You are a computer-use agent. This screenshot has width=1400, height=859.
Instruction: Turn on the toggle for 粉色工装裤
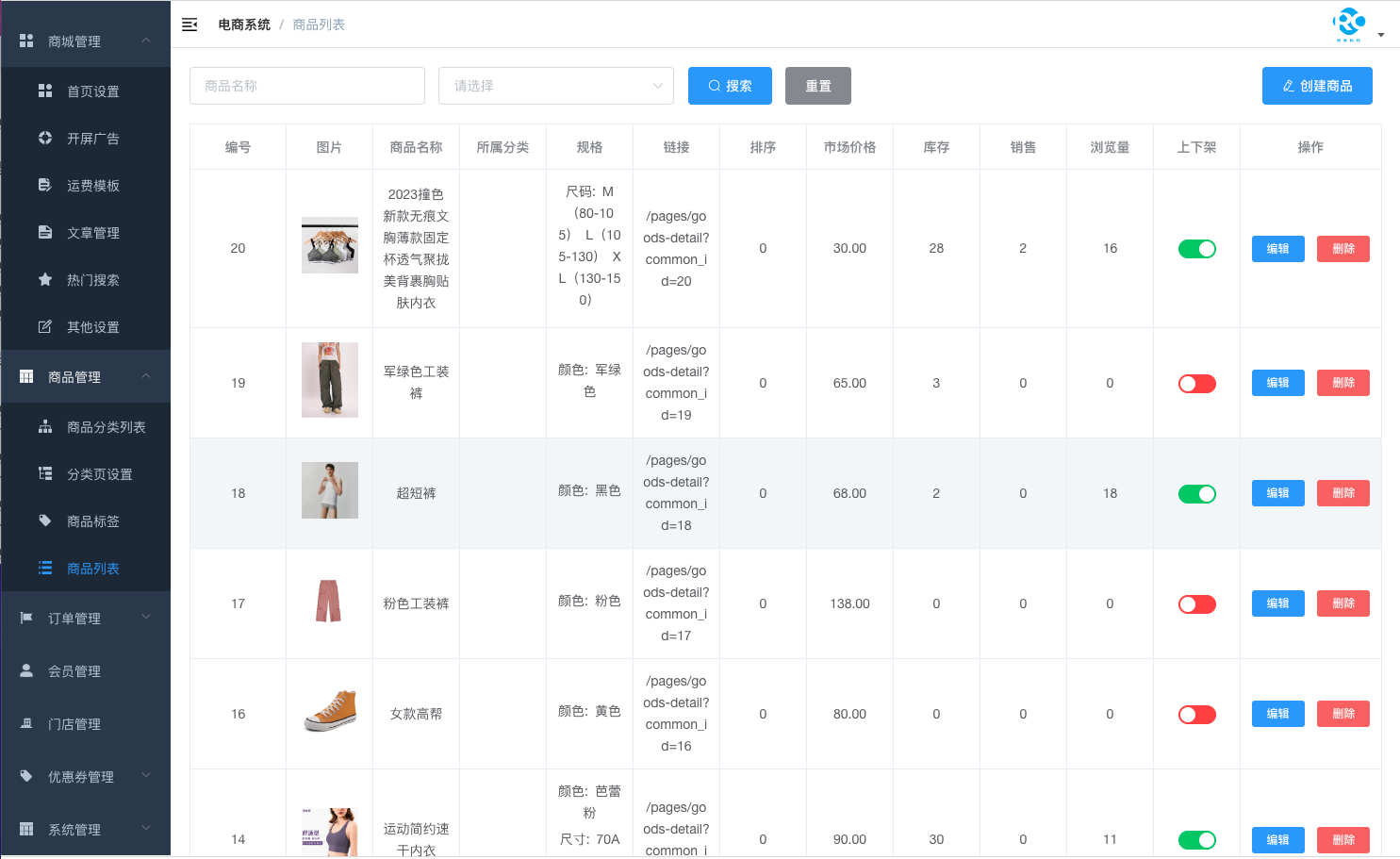coord(1196,603)
